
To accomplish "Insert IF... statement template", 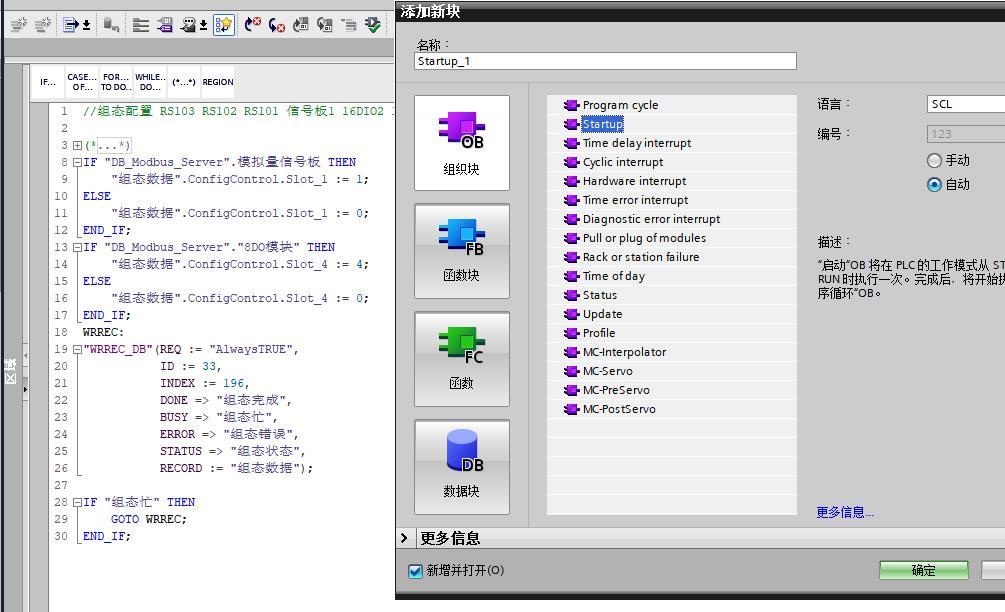I will [x=48, y=82].
